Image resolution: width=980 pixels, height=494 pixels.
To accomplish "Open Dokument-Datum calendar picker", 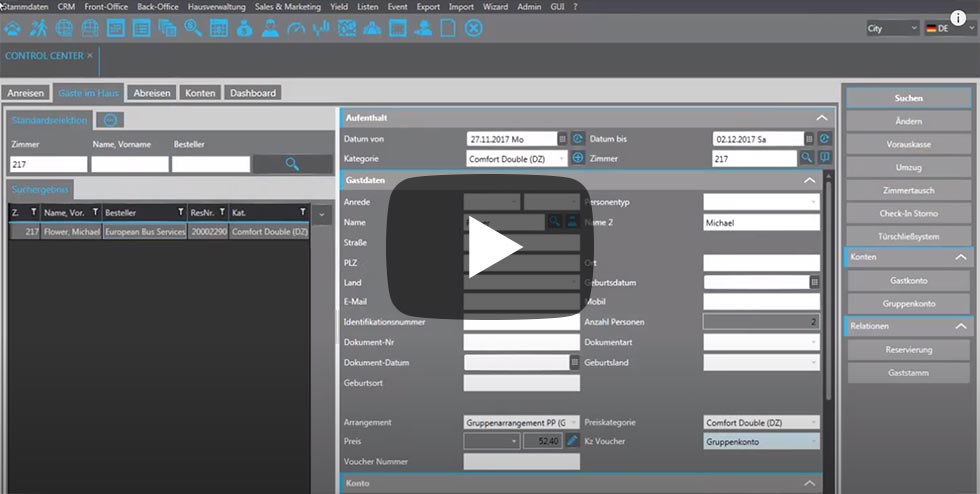I will point(574,362).
